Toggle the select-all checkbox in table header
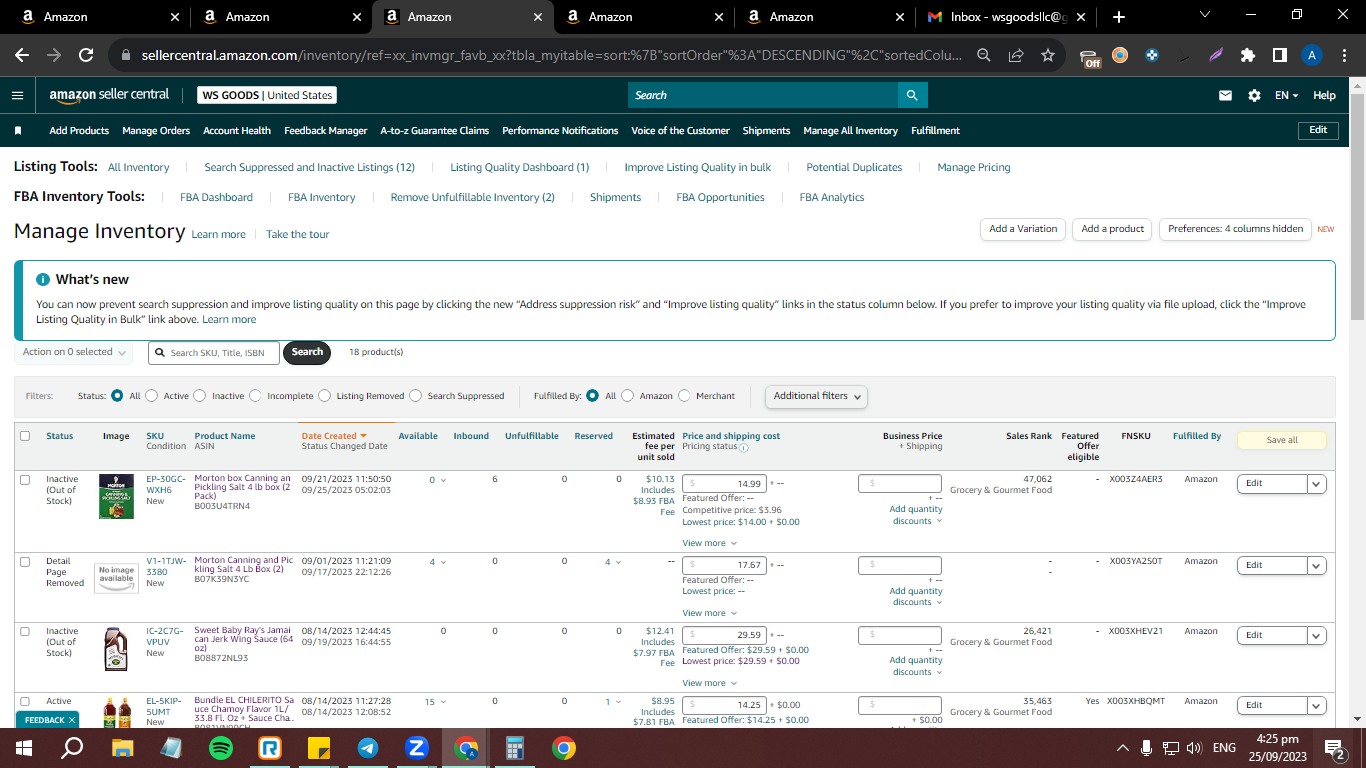The width and height of the screenshot is (1366, 768). tap(25, 436)
